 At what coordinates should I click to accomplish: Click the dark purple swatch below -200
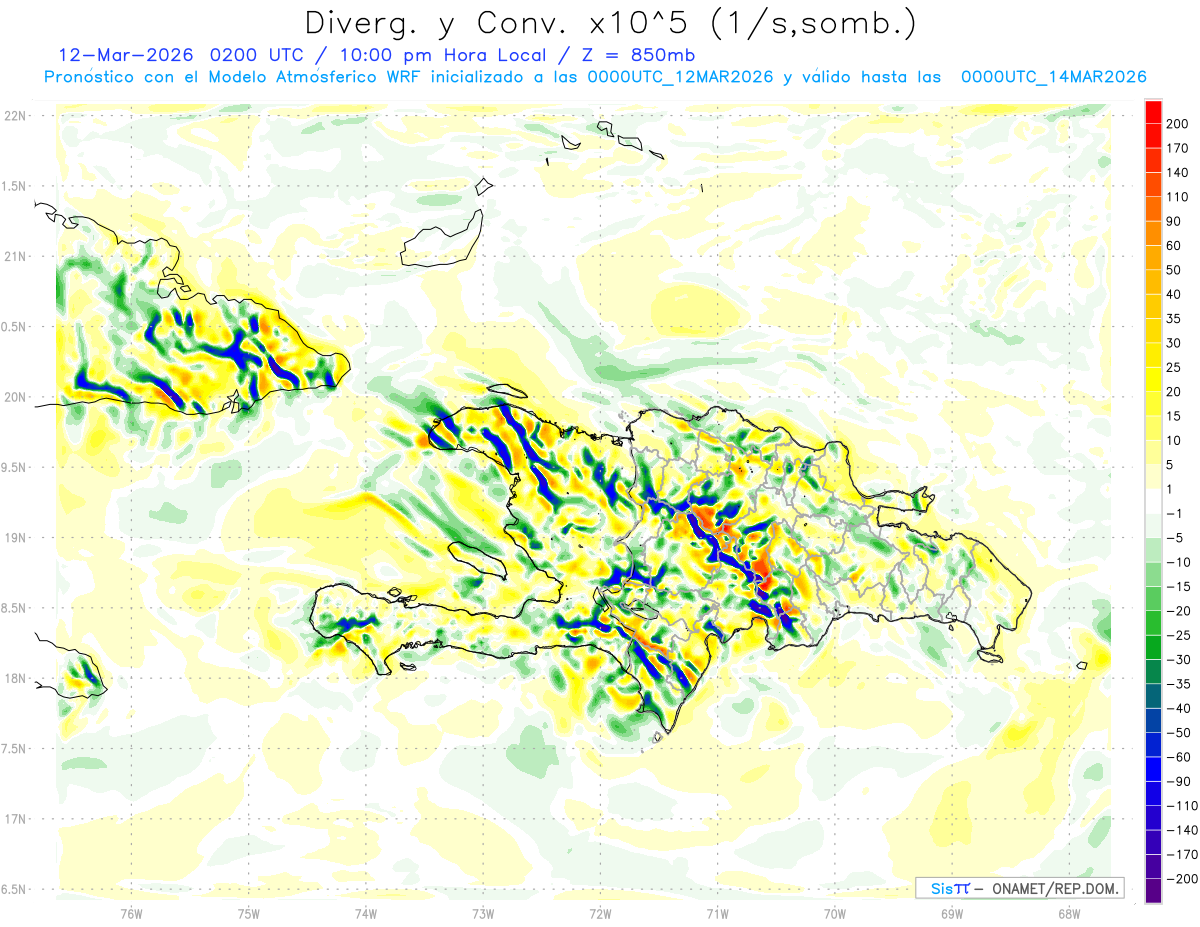point(1153,891)
